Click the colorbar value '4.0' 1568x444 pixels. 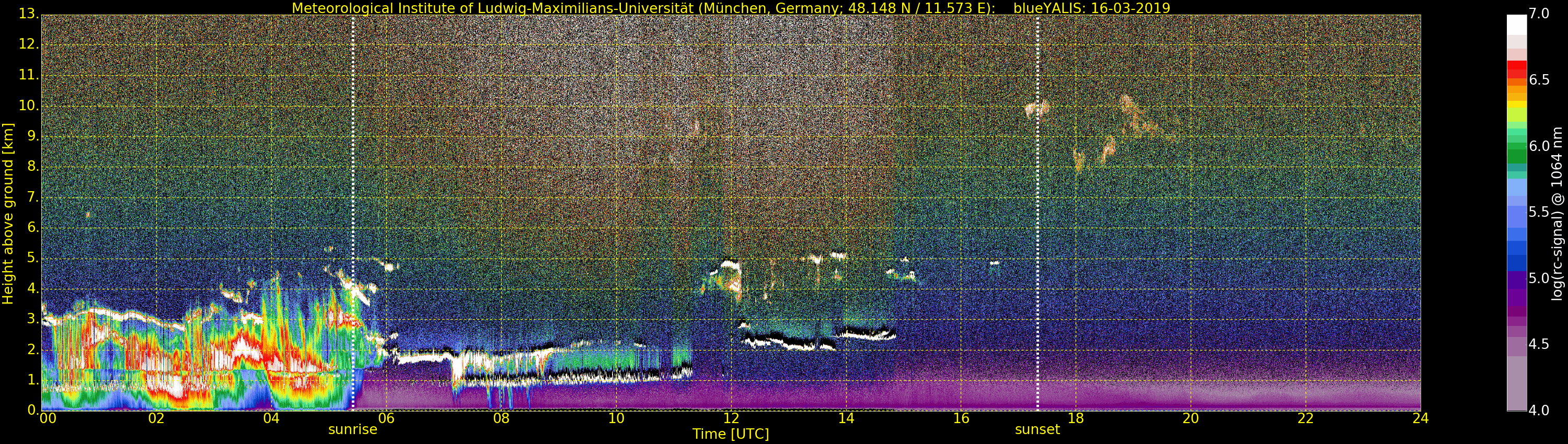1539,411
